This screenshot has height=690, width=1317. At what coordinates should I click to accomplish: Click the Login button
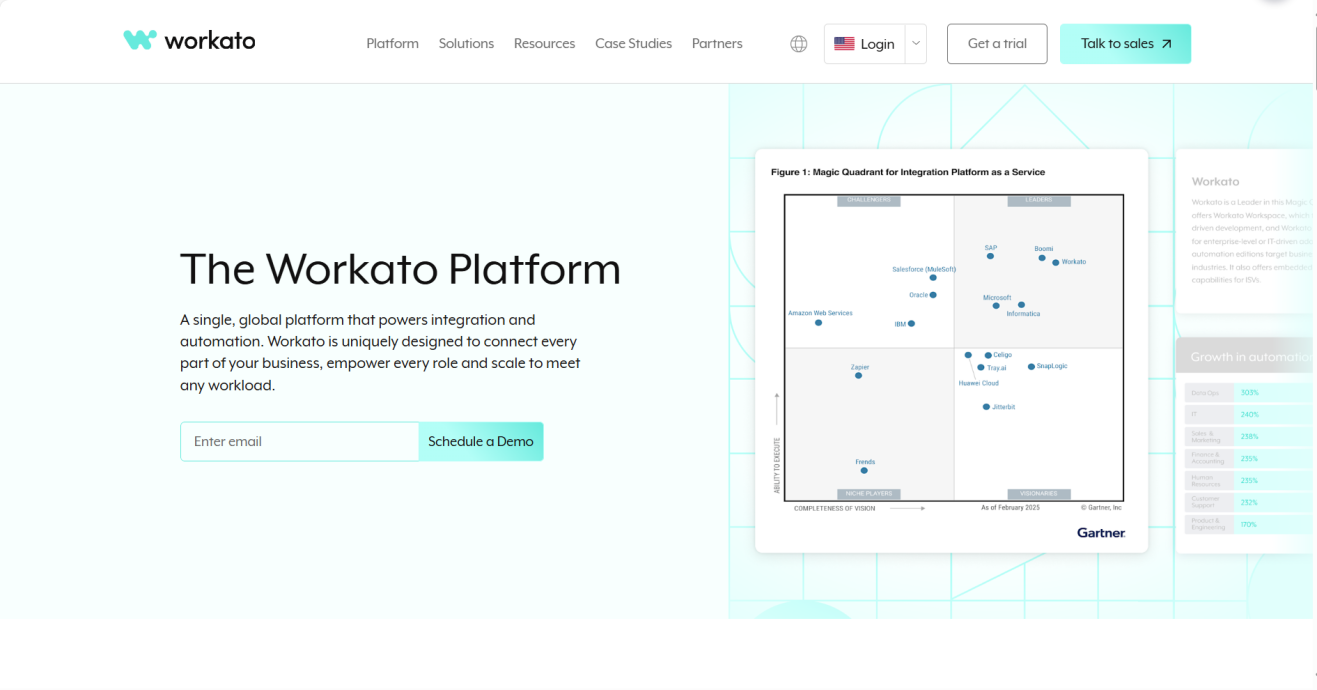click(865, 44)
